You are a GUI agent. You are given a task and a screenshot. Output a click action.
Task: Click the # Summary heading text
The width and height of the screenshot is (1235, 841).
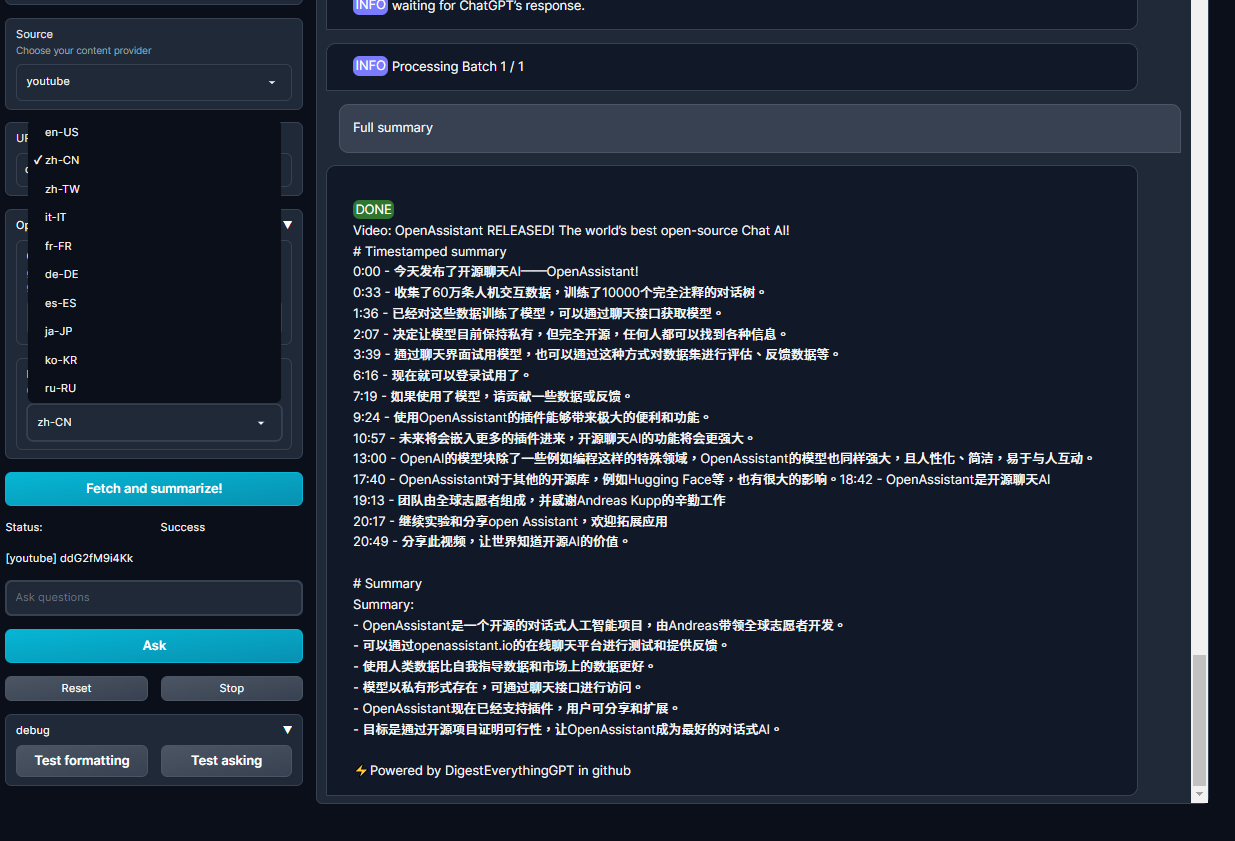point(387,584)
